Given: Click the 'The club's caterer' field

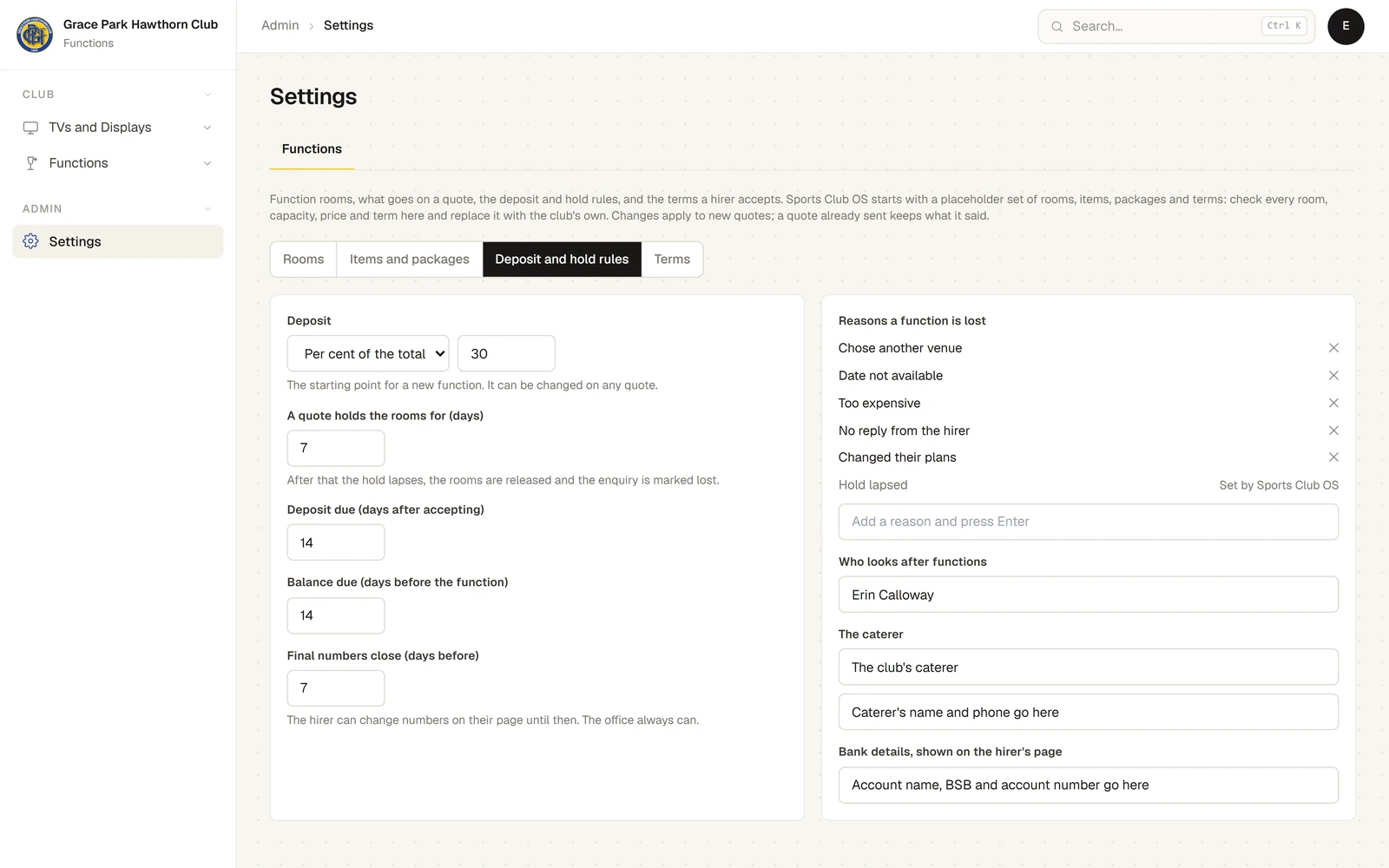Looking at the screenshot, I should tap(1089, 667).
